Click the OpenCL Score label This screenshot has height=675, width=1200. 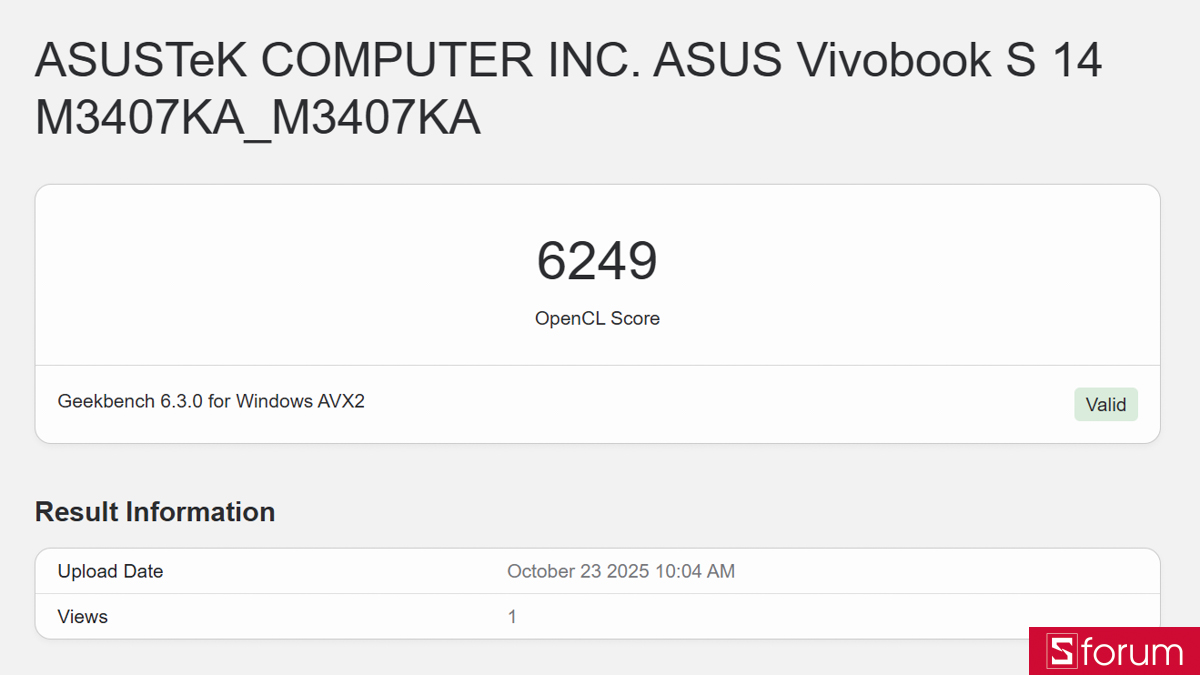[x=597, y=318]
